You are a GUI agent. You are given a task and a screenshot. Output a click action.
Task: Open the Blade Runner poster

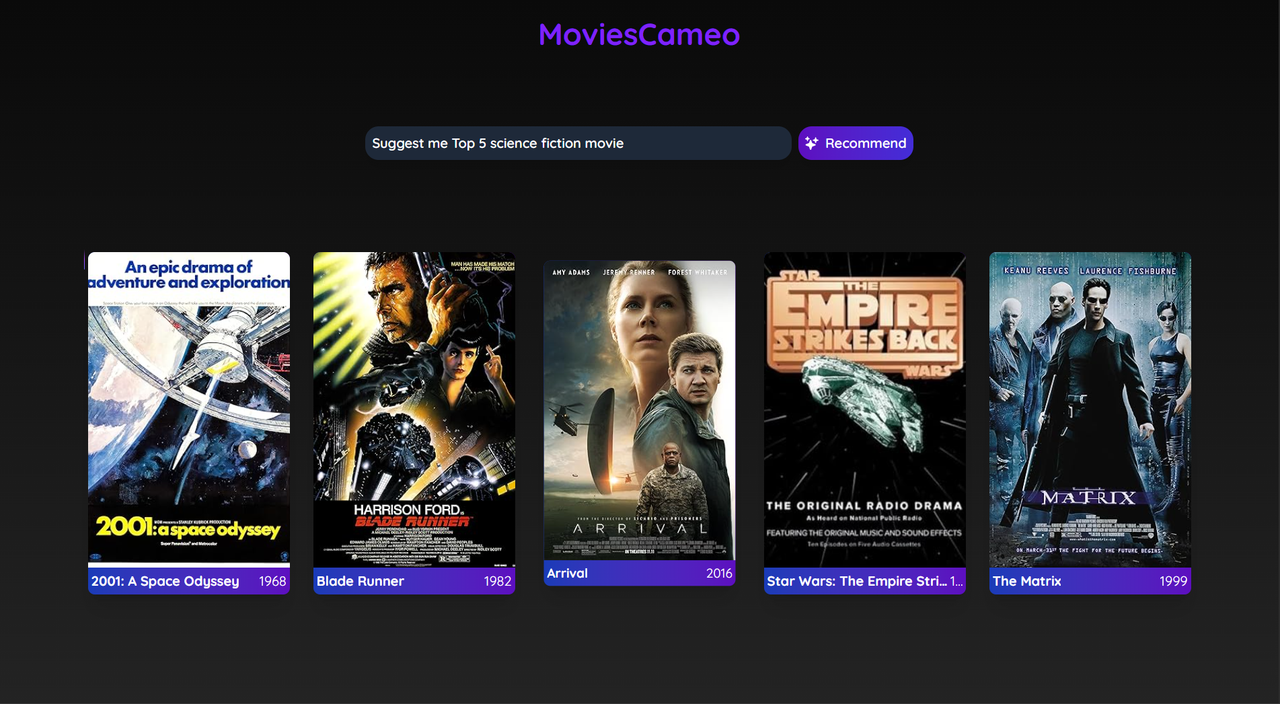tap(414, 410)
